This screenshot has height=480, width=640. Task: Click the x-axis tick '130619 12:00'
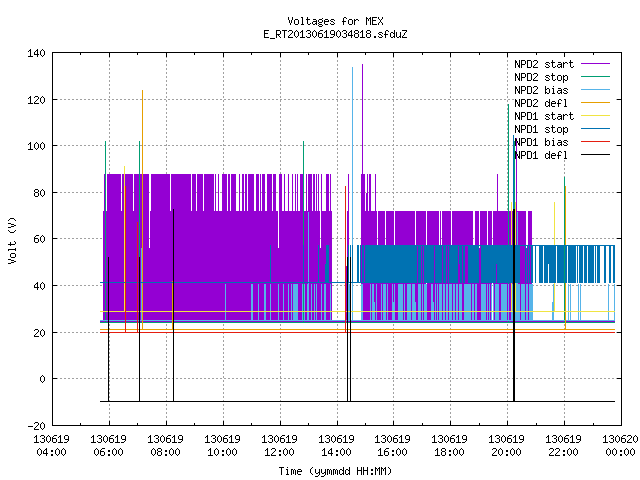pos(279,446)
